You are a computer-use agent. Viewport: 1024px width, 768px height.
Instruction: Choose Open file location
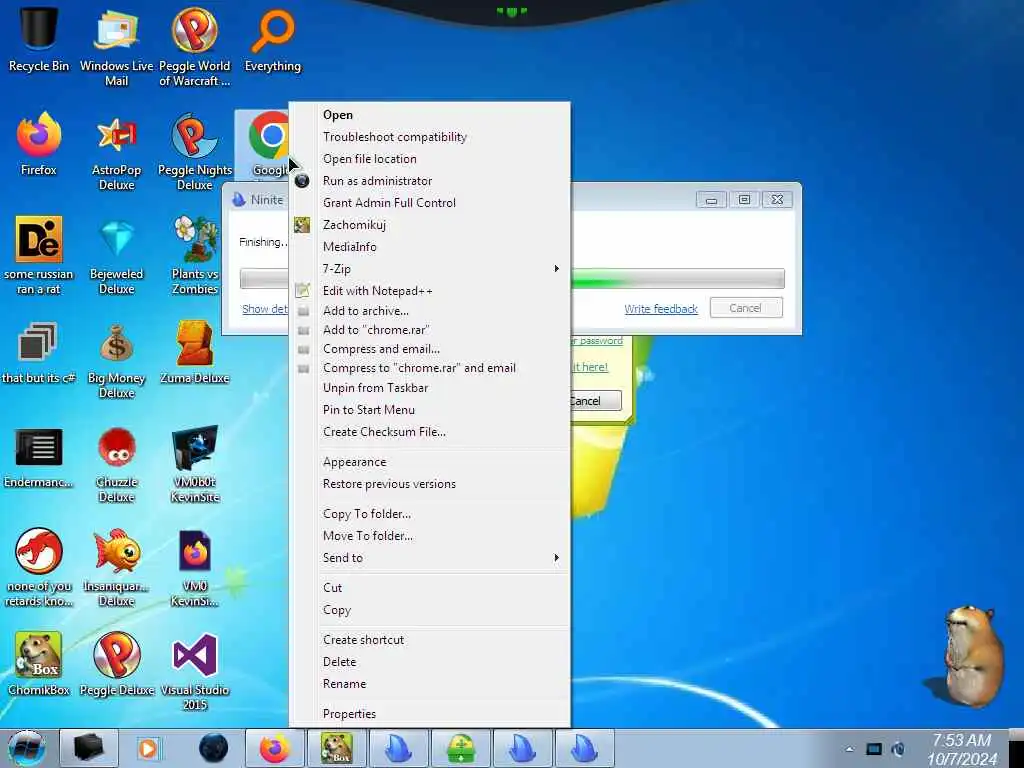pyautogui.click(x=430, y=159)
